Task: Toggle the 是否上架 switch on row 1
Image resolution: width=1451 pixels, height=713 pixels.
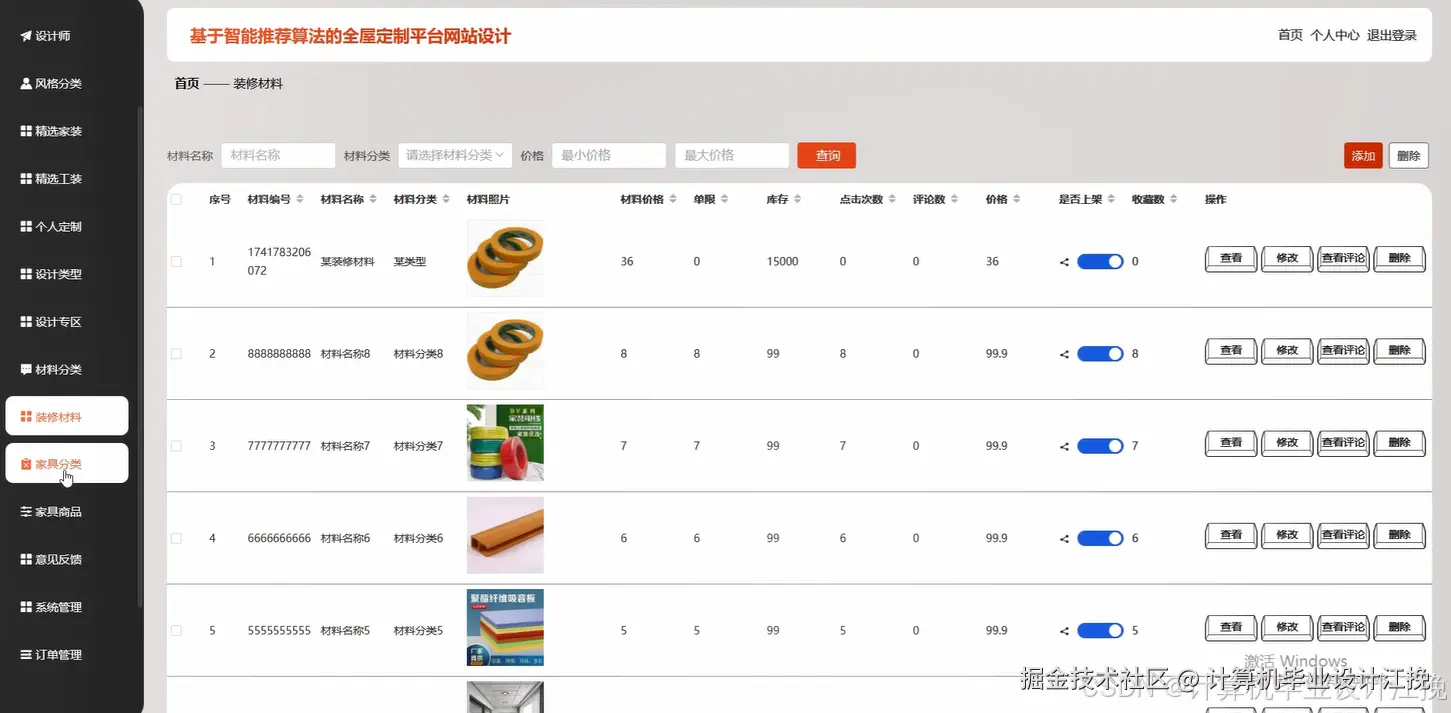Action: click(x=1099, y=261)
